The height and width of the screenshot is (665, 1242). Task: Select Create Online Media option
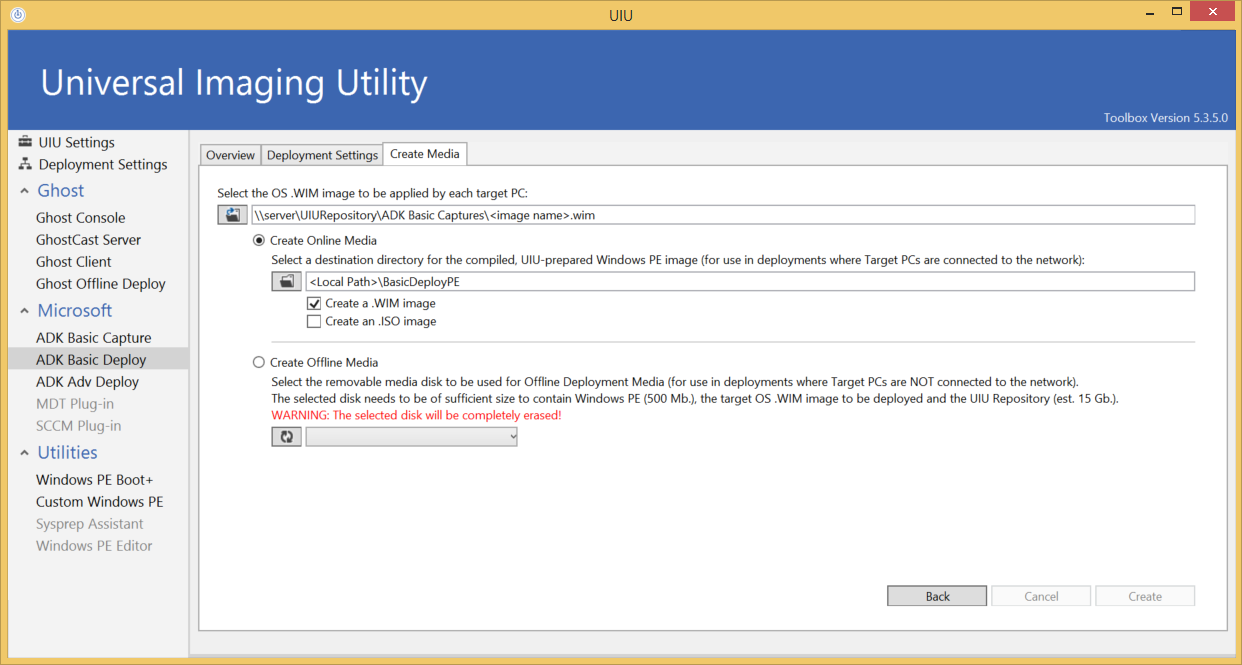[259, 241]
